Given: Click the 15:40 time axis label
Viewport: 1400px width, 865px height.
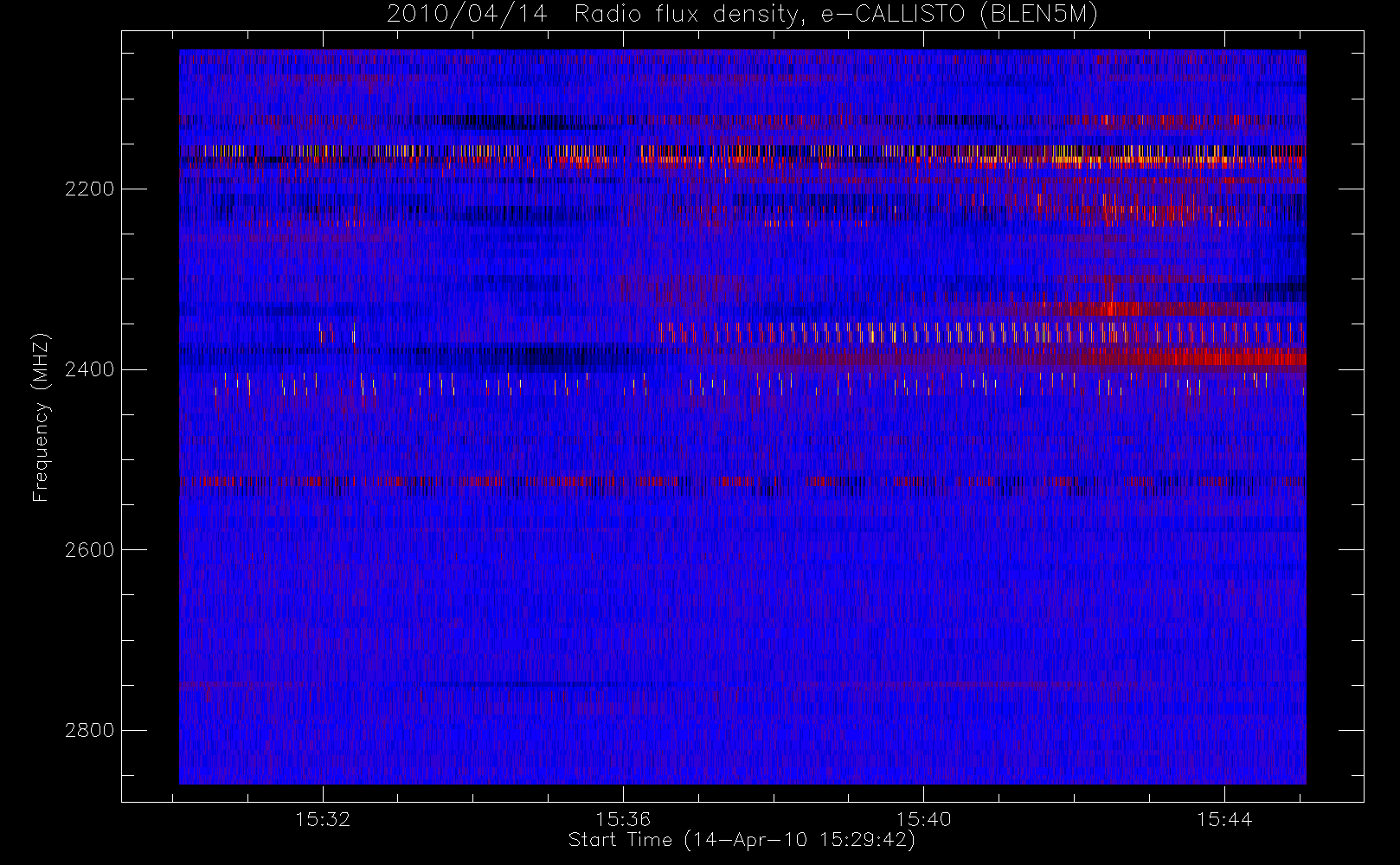Looking at the screenshot, I should point(923,819).
